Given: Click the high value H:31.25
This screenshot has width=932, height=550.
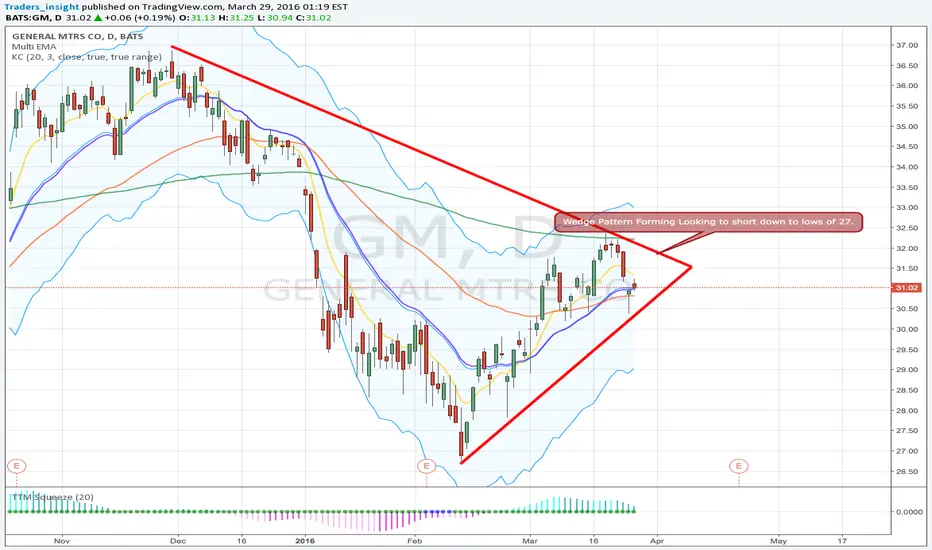Looking at the screenshot, I should click(x=236, y=18).
